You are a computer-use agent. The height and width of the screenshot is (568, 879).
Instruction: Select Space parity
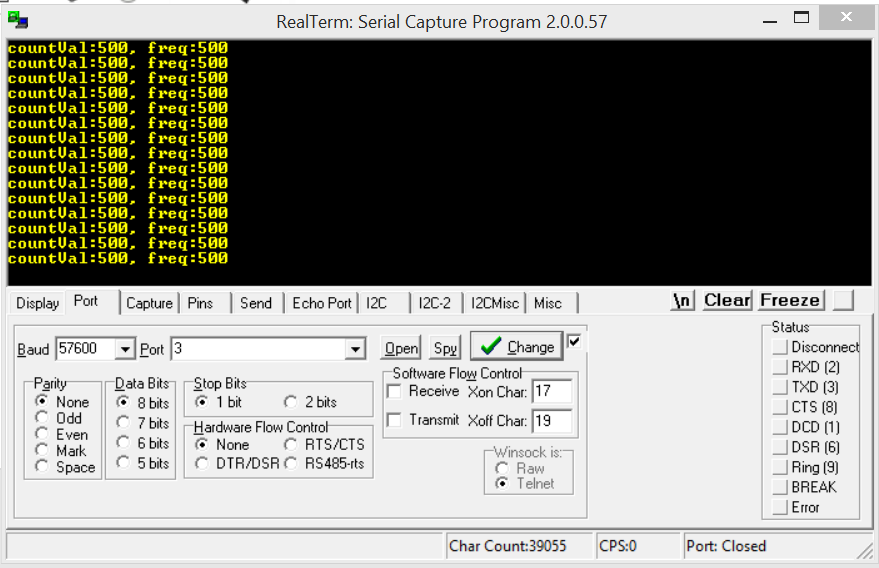coord(65,467)
